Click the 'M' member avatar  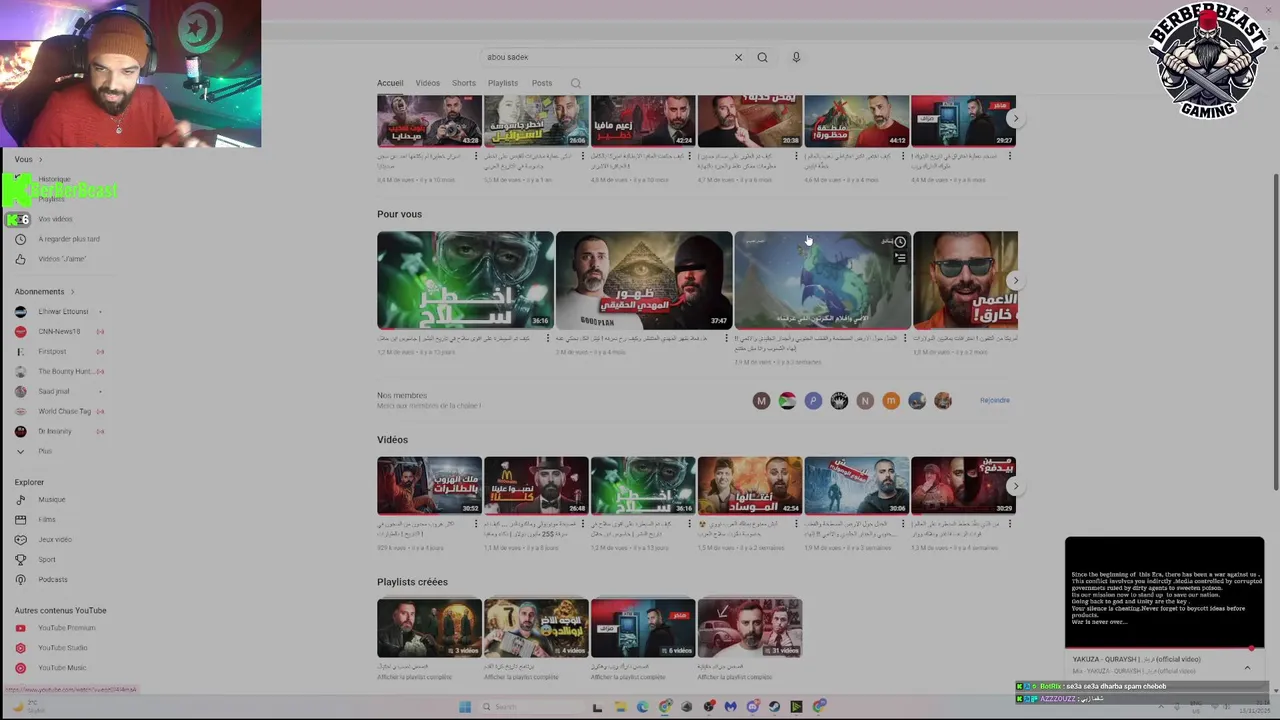point(761,401)
